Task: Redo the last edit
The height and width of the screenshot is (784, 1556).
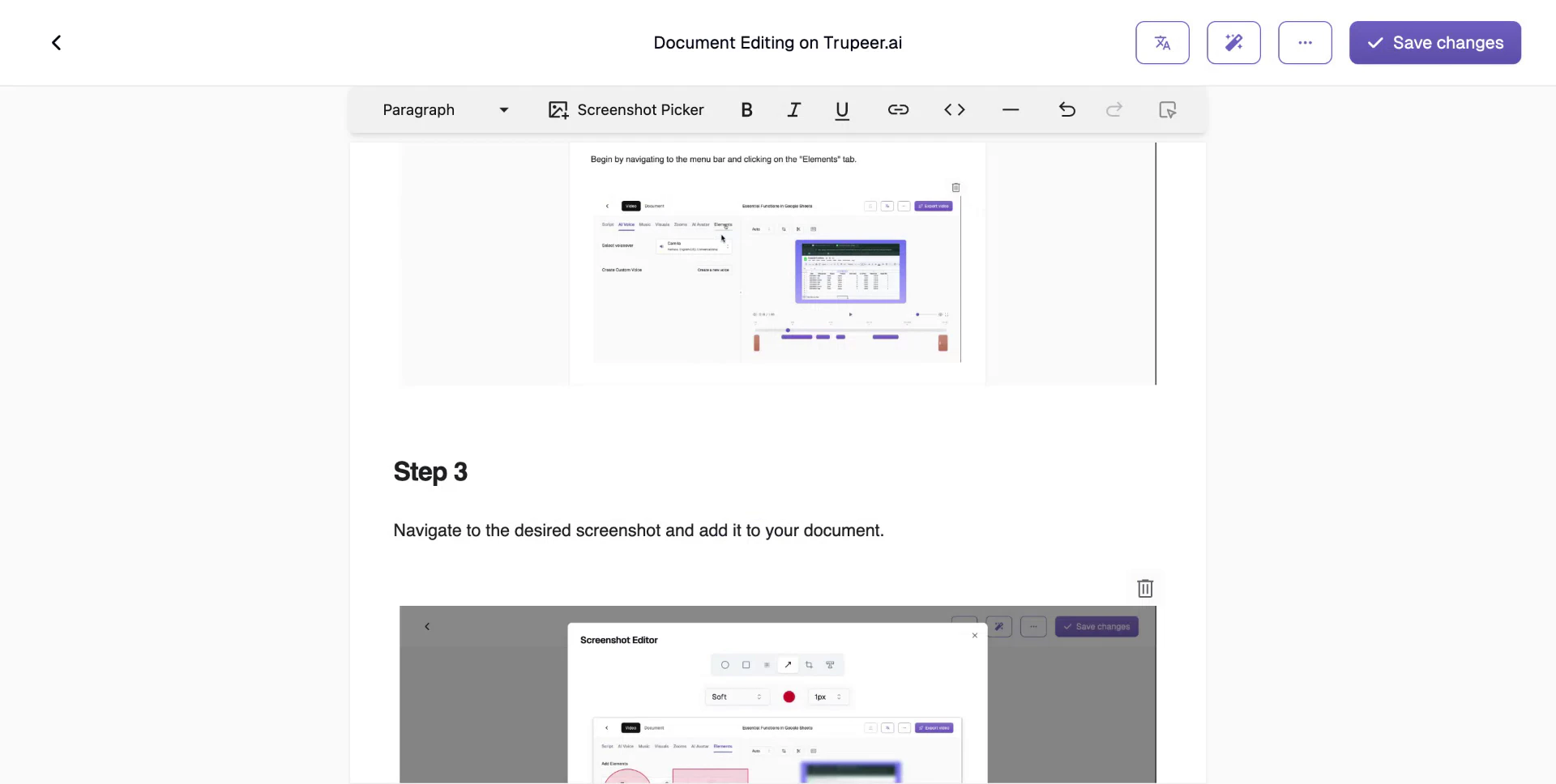Action: point(1114,110)
